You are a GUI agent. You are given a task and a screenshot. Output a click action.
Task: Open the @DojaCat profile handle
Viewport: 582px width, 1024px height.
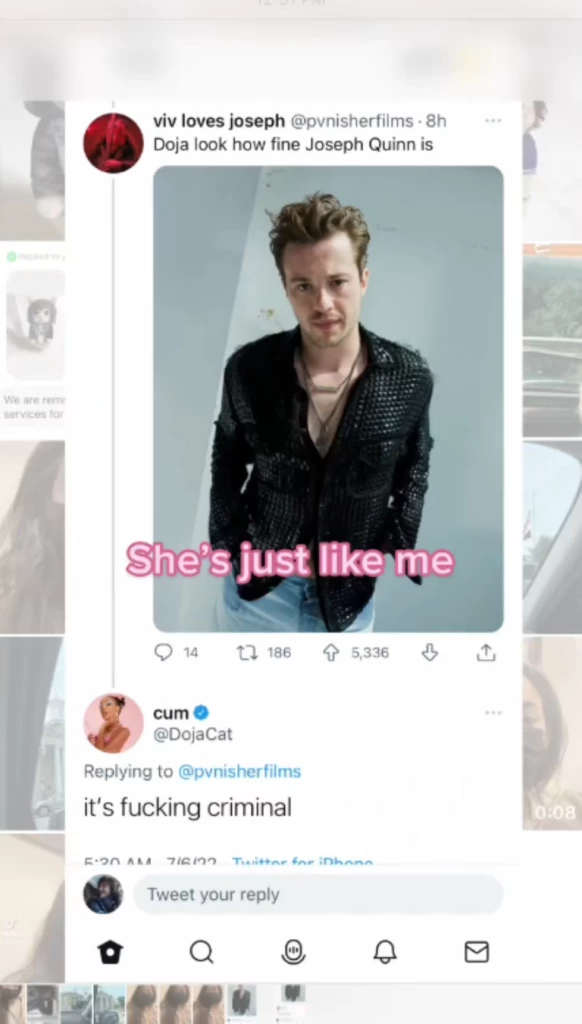(193, 734)
